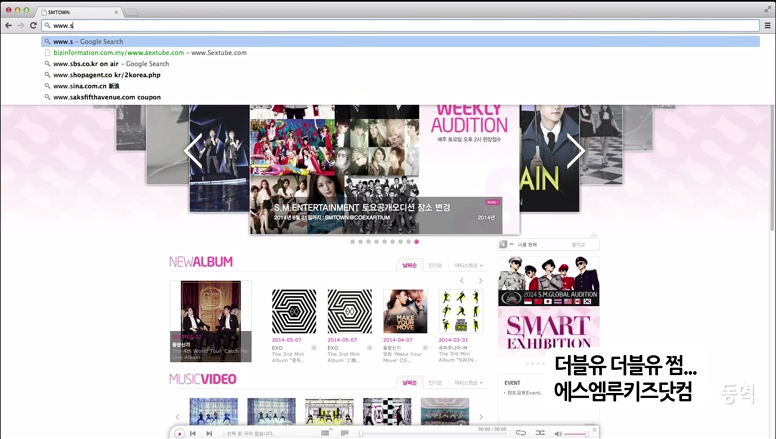Choose the 'www.s - Google Search' suggestion
776x439 pixels.
coord(401,42)
